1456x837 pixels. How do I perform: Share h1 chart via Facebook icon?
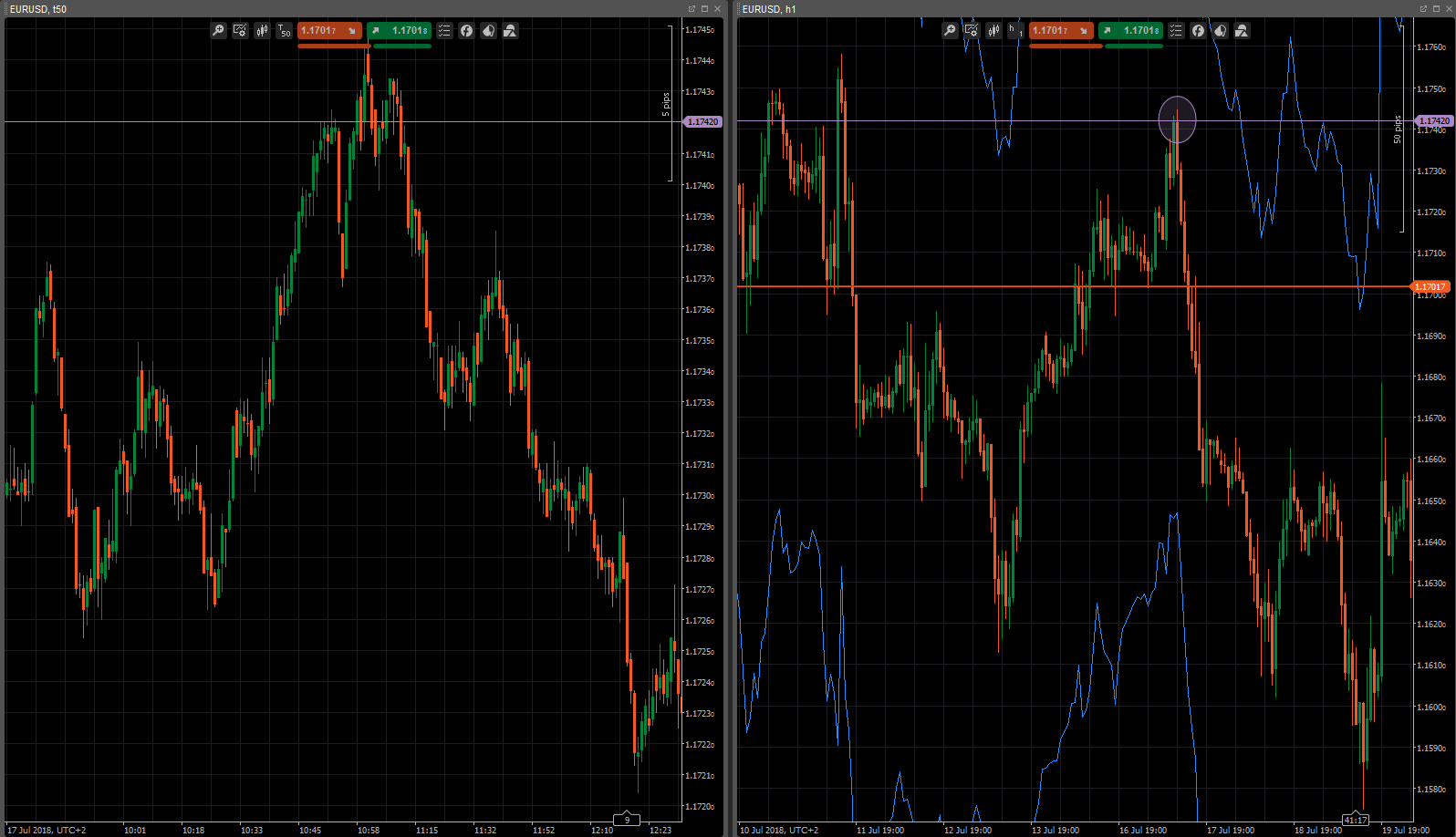point(1198,31)
